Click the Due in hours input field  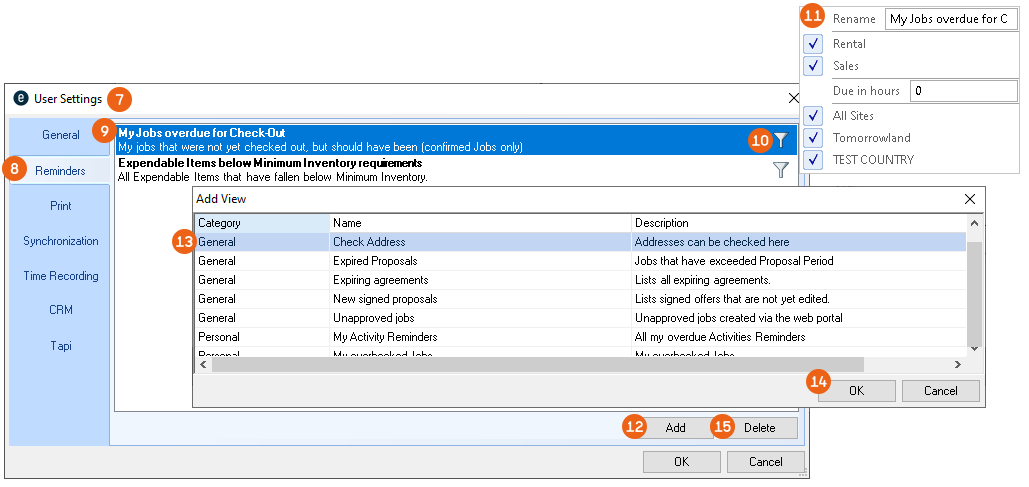tap(963, 91)
